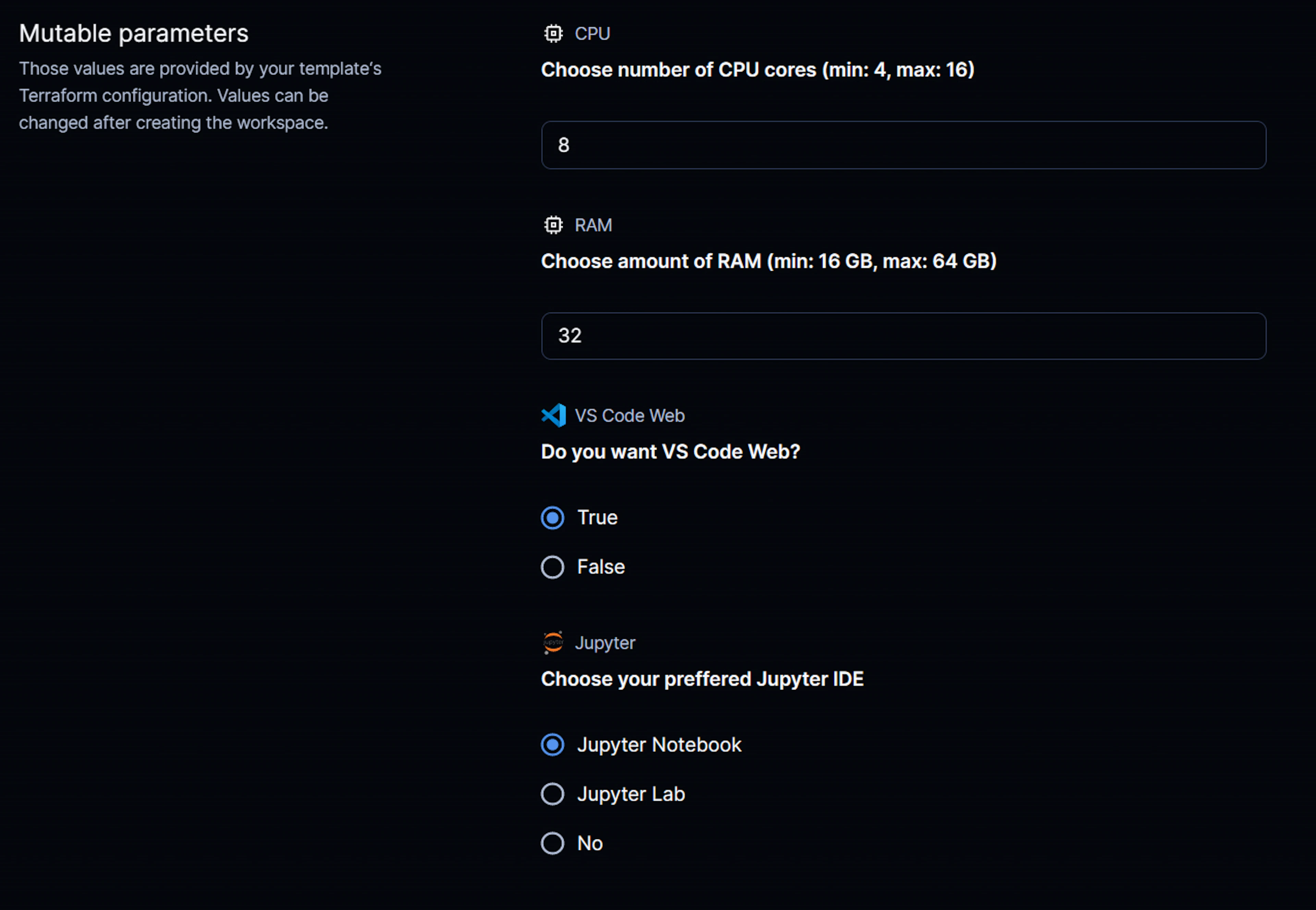
Task: Click the CPU chip icon
Action: 553,34
